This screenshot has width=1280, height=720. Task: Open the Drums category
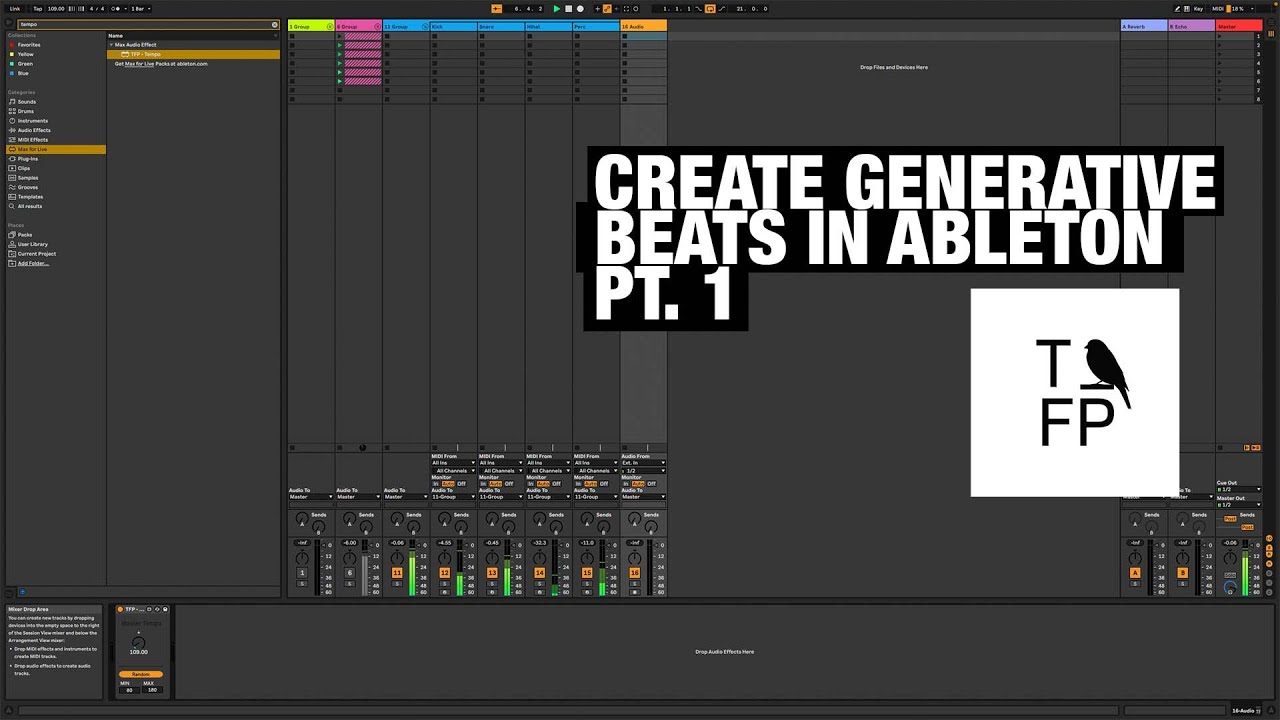pyautogui.click(x=25, y=111)
